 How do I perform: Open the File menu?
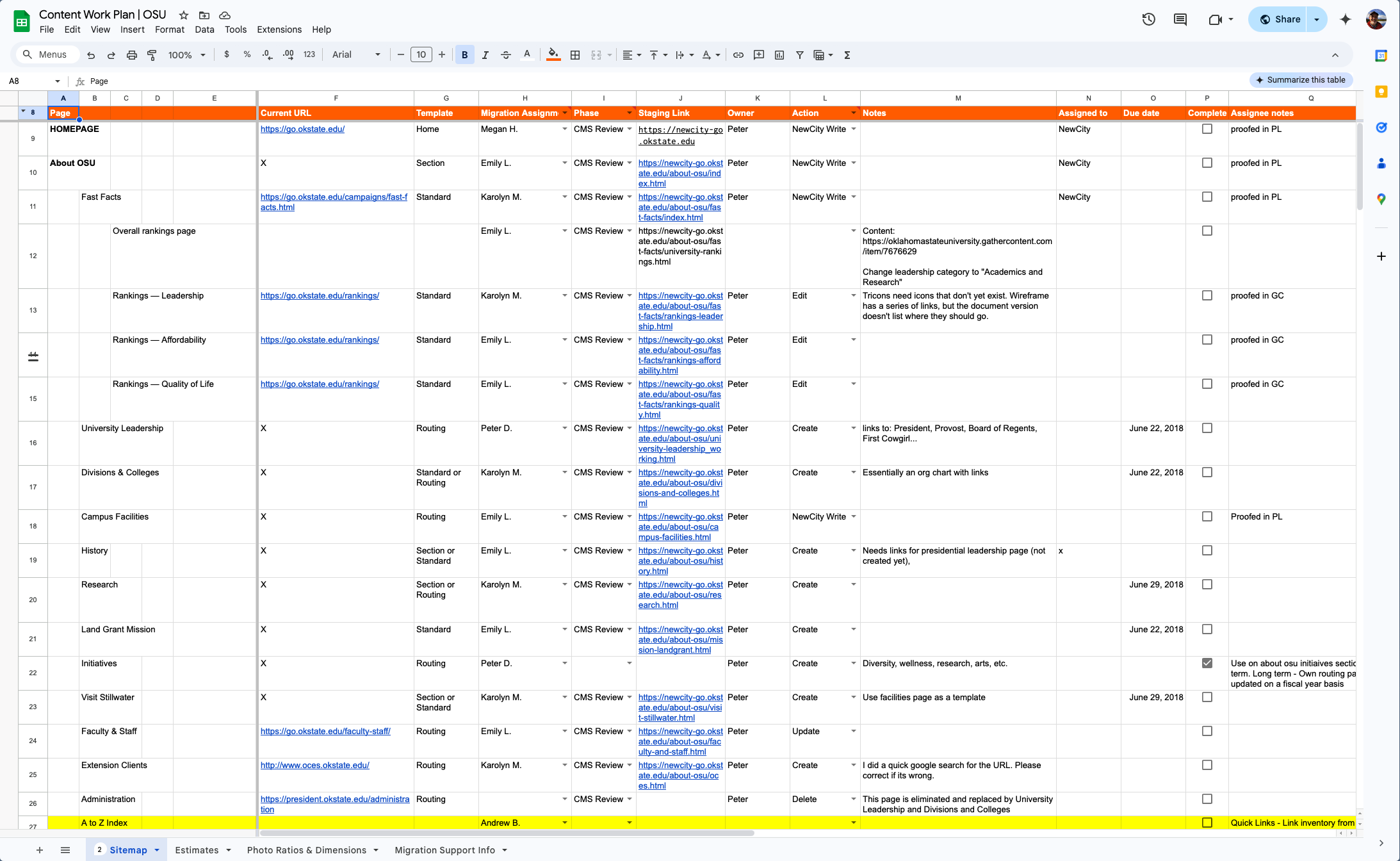click(x=47, y=29)
